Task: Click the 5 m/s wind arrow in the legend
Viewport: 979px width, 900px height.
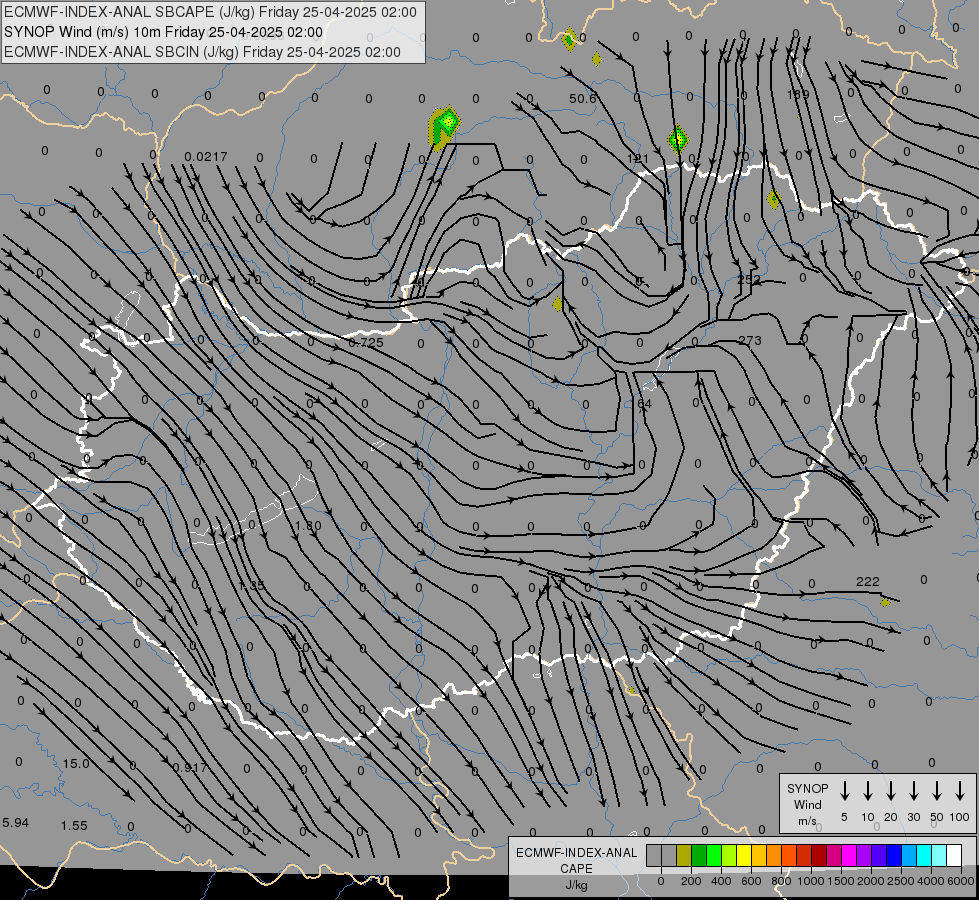Action: 844,791
